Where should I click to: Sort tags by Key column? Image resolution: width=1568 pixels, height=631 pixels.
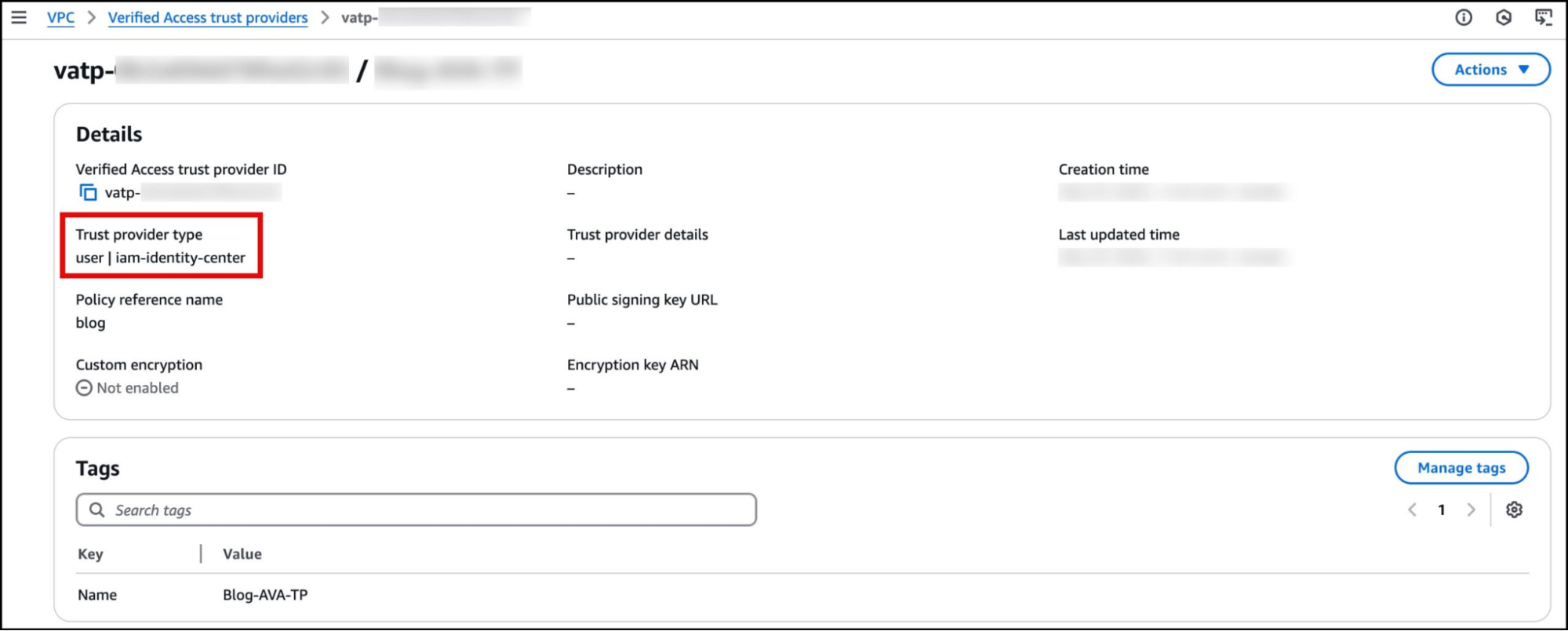click(90, 554)
